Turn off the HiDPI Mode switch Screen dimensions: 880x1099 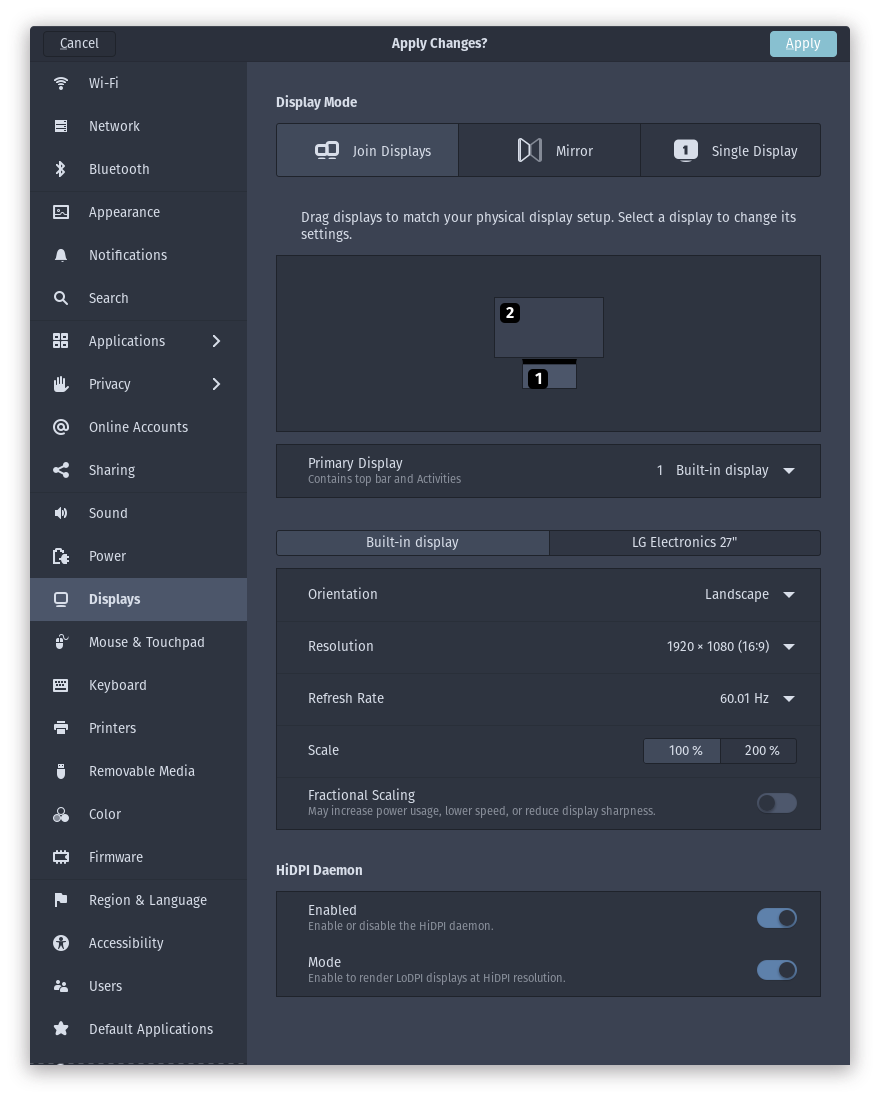pyautogui.click(x=777, y=970)
